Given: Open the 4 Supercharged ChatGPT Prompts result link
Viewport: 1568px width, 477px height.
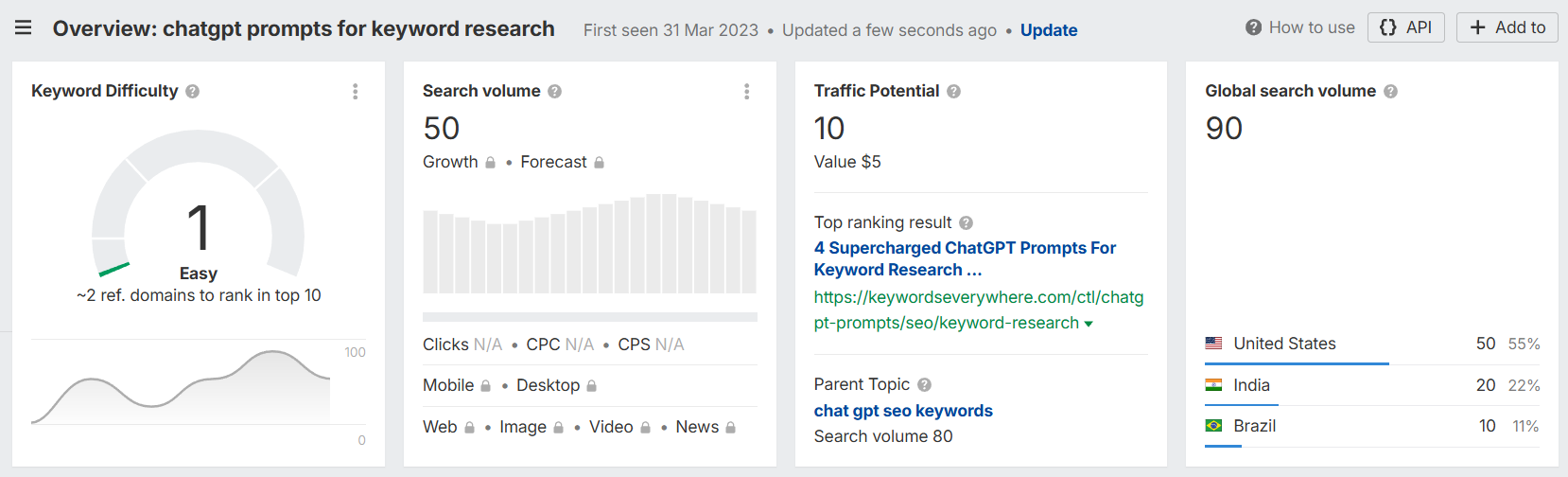Looking at the screenshot, I should click(965, 258).
